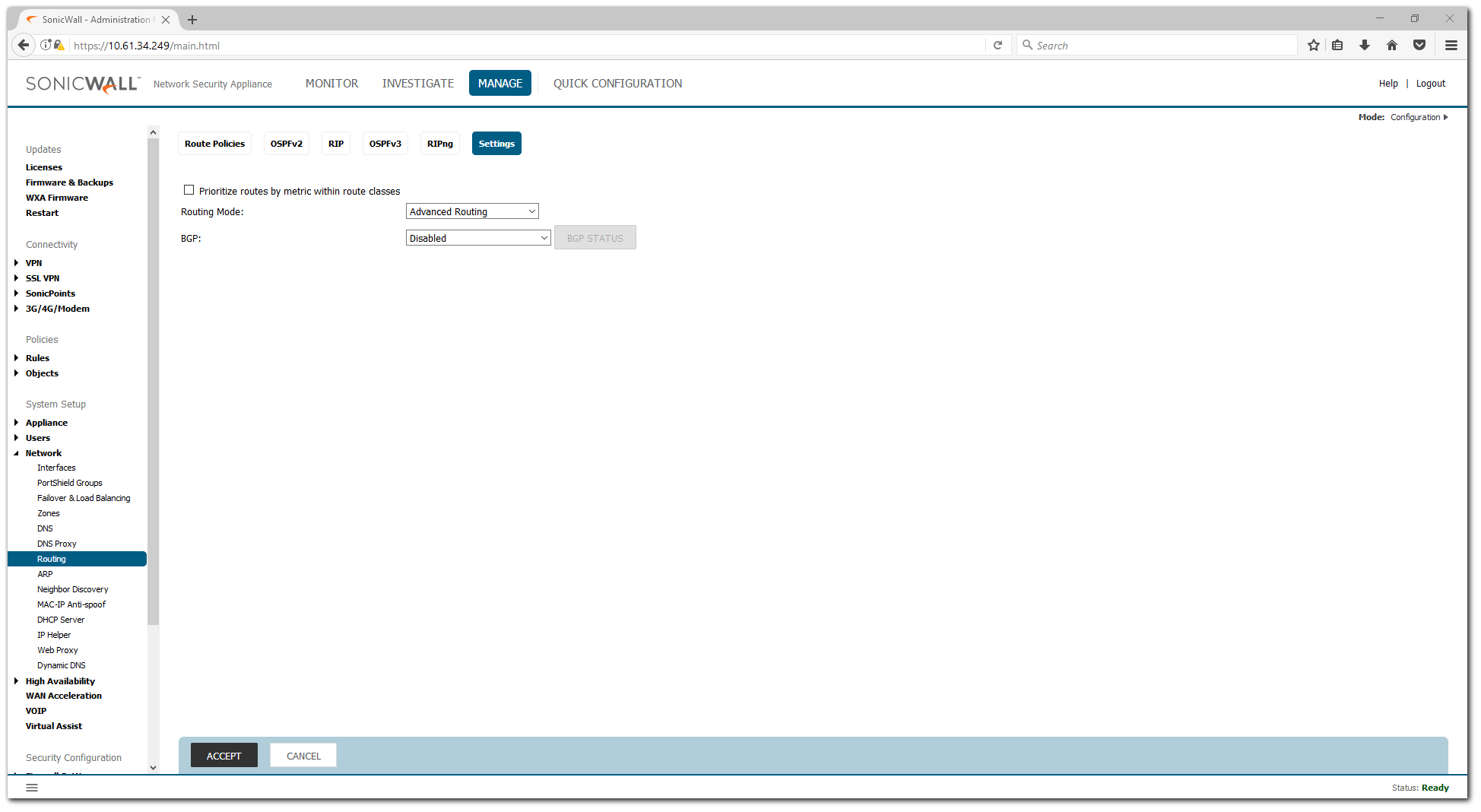Open the browser hamburger menu
This screenshot has height=812, width=1481.
[1451, 46]
